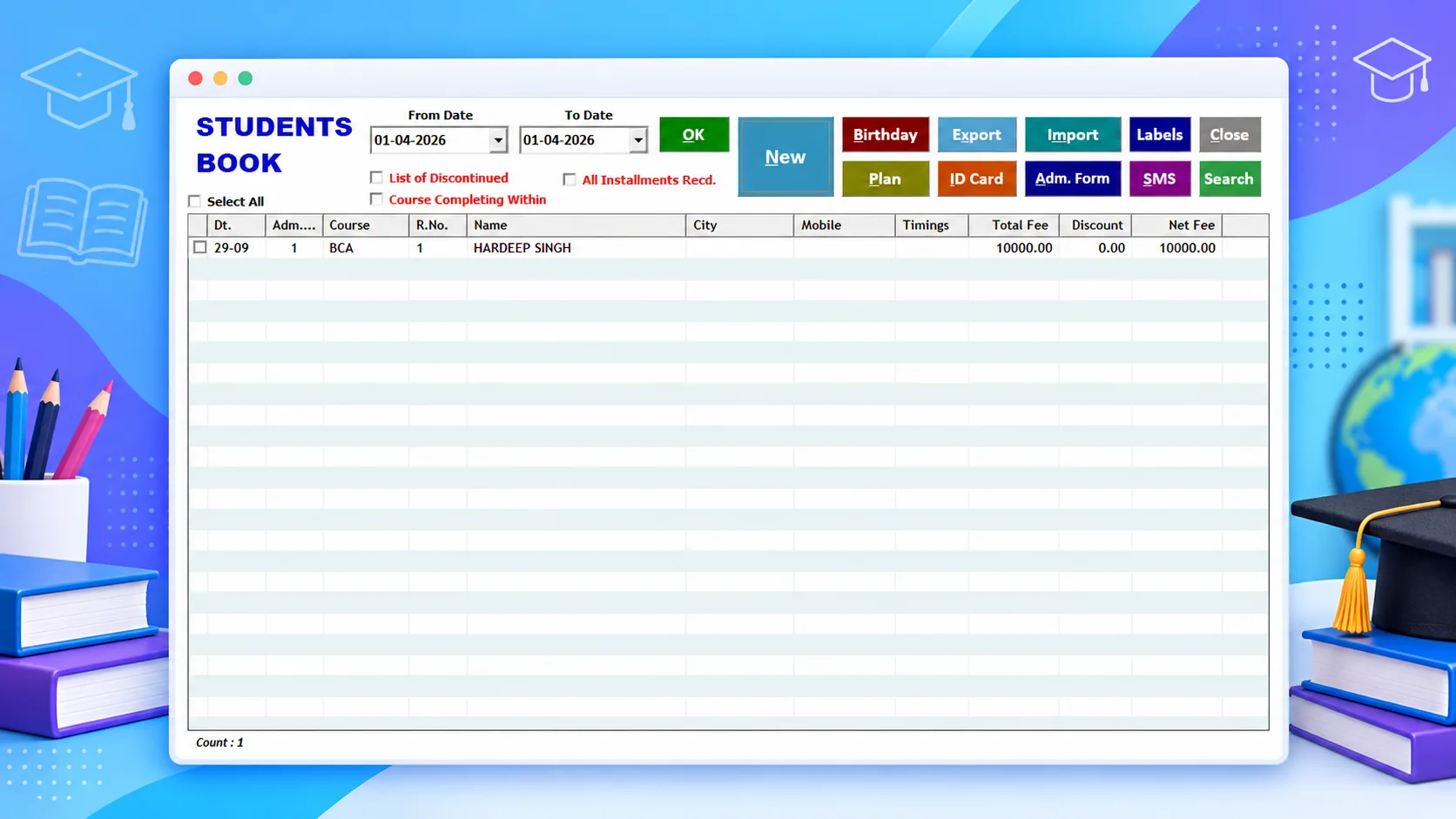
Task: Click the green Search button
Action: click(1229, 178)
